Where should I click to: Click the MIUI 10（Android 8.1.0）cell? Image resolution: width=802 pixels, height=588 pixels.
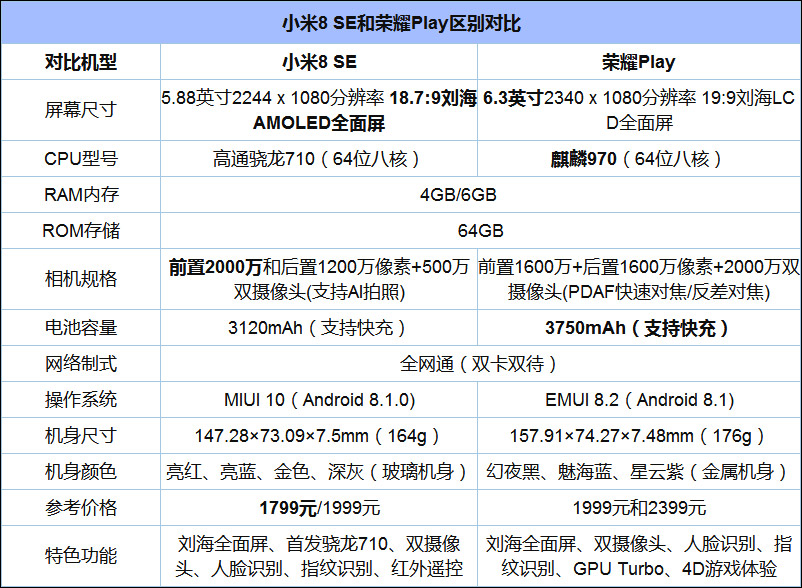319,399
